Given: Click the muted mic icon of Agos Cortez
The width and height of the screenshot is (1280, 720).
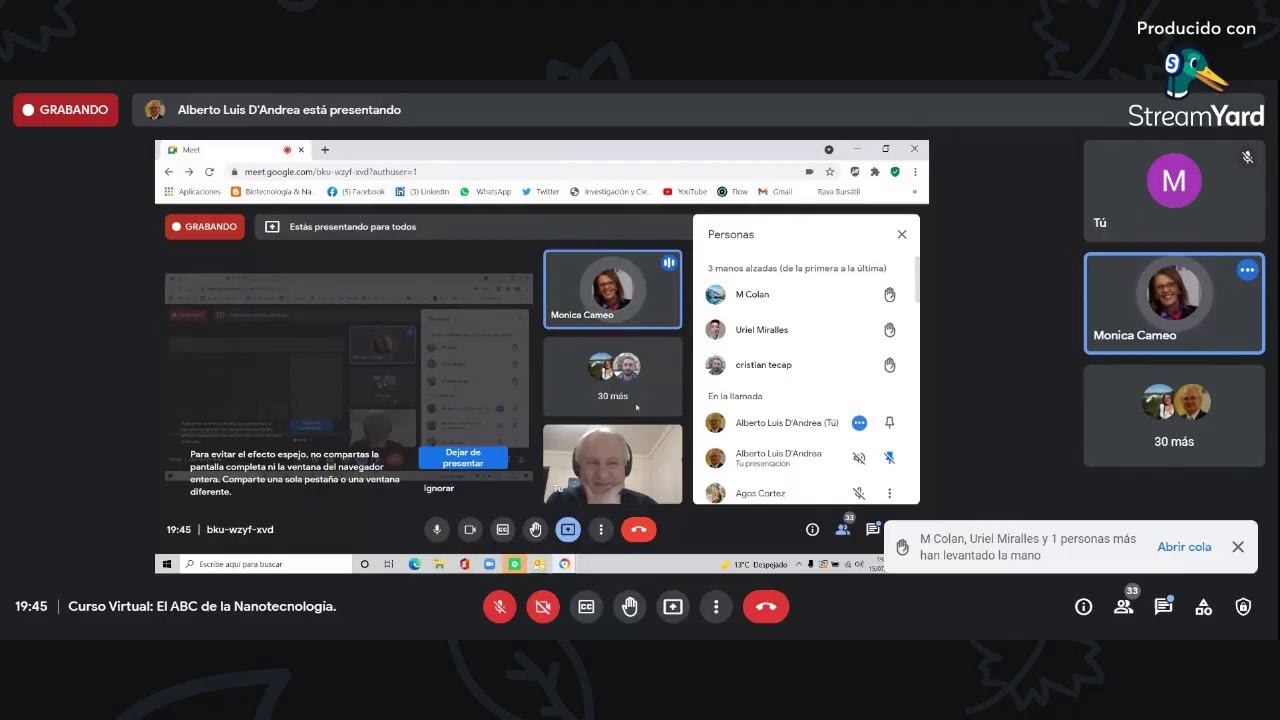Looking at the screenshot, I should coord(859,493).
